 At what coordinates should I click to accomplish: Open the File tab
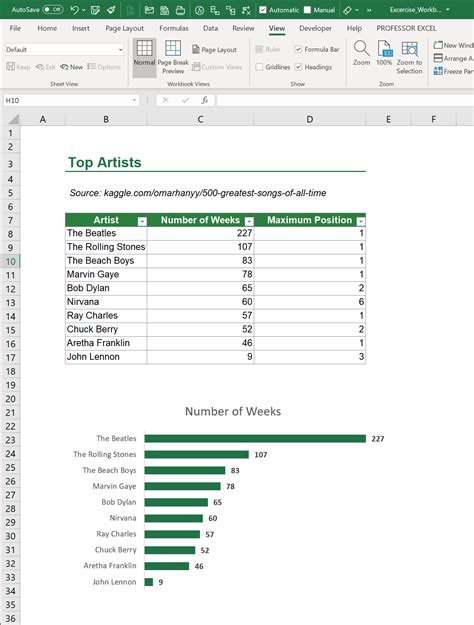click(15, 28)
